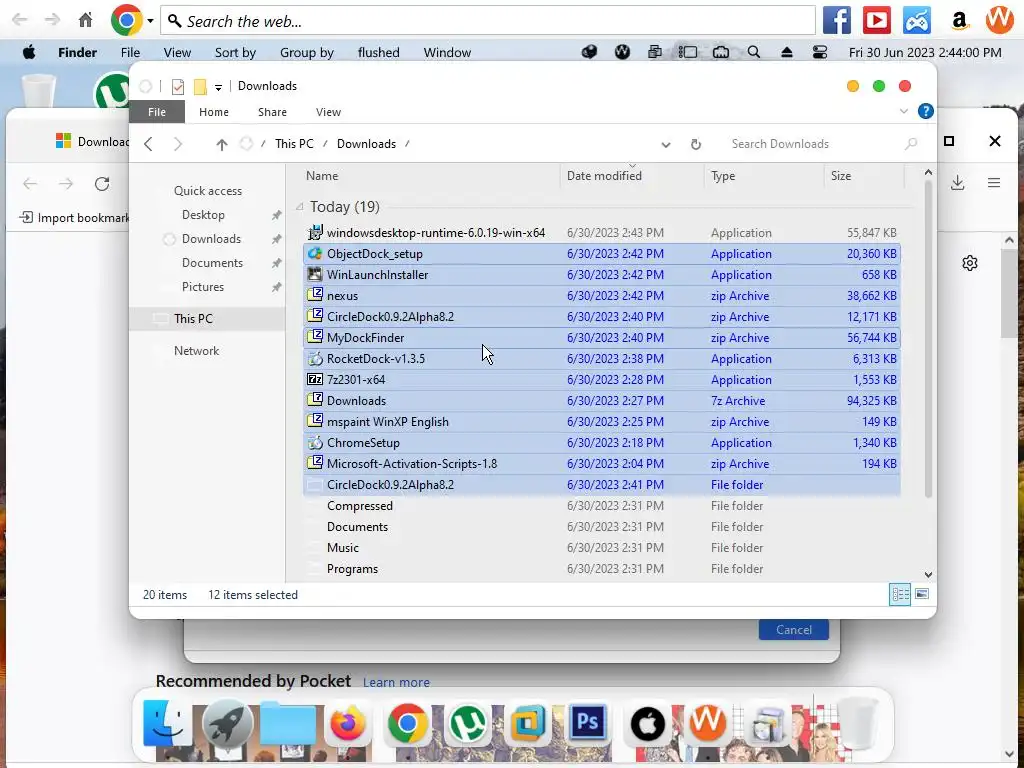Launch Photoshop from the dock
The image size is (1024, 768).
coord(588,722)
